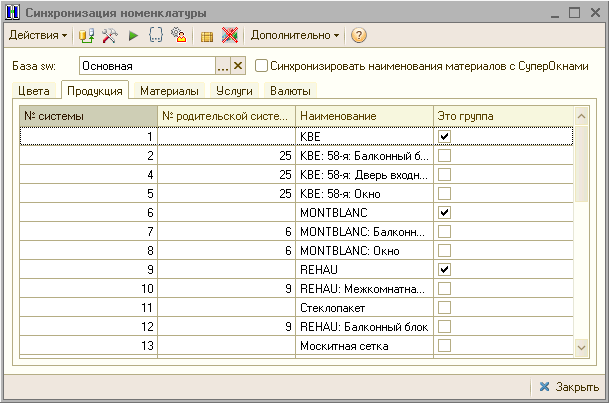The image size is (609, 403).
Task: Click the yellow table grid icon
Action: pos(207,36)
